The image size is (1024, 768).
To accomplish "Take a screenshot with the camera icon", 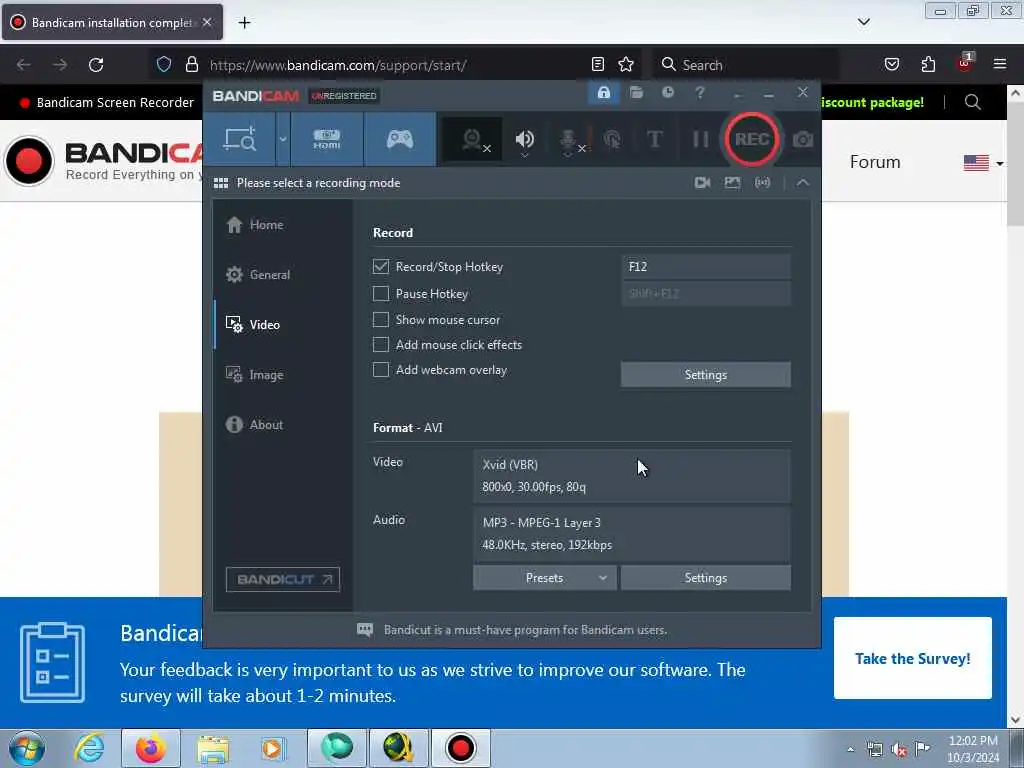I will [803, 140].
